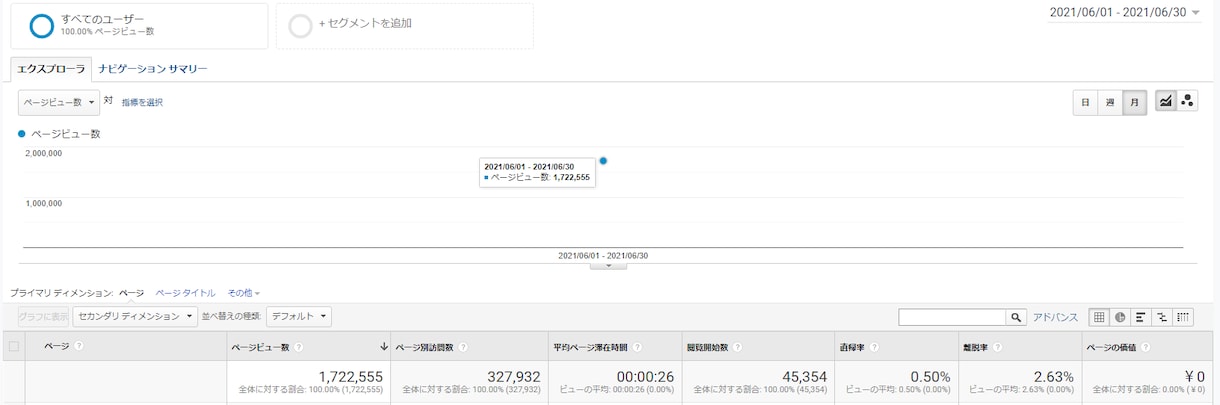Collapse the chart using the small arrow handle
Screen dimensions: 1220x405
click(x=609, y=266)
